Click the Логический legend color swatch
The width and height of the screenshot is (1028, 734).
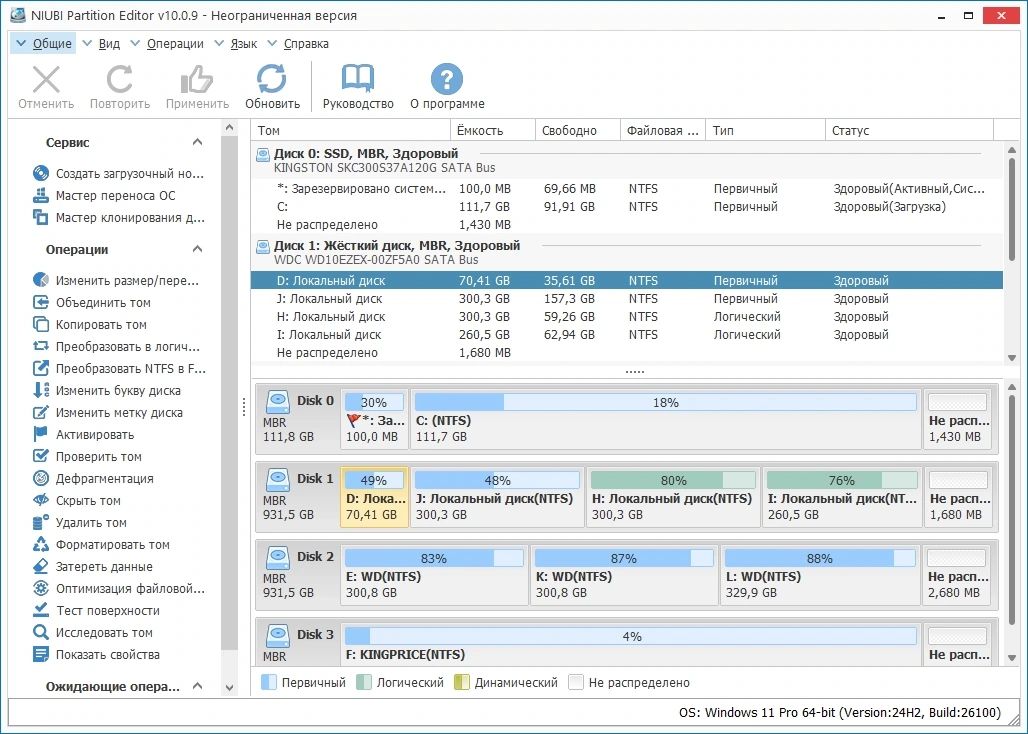pos(364,682)
